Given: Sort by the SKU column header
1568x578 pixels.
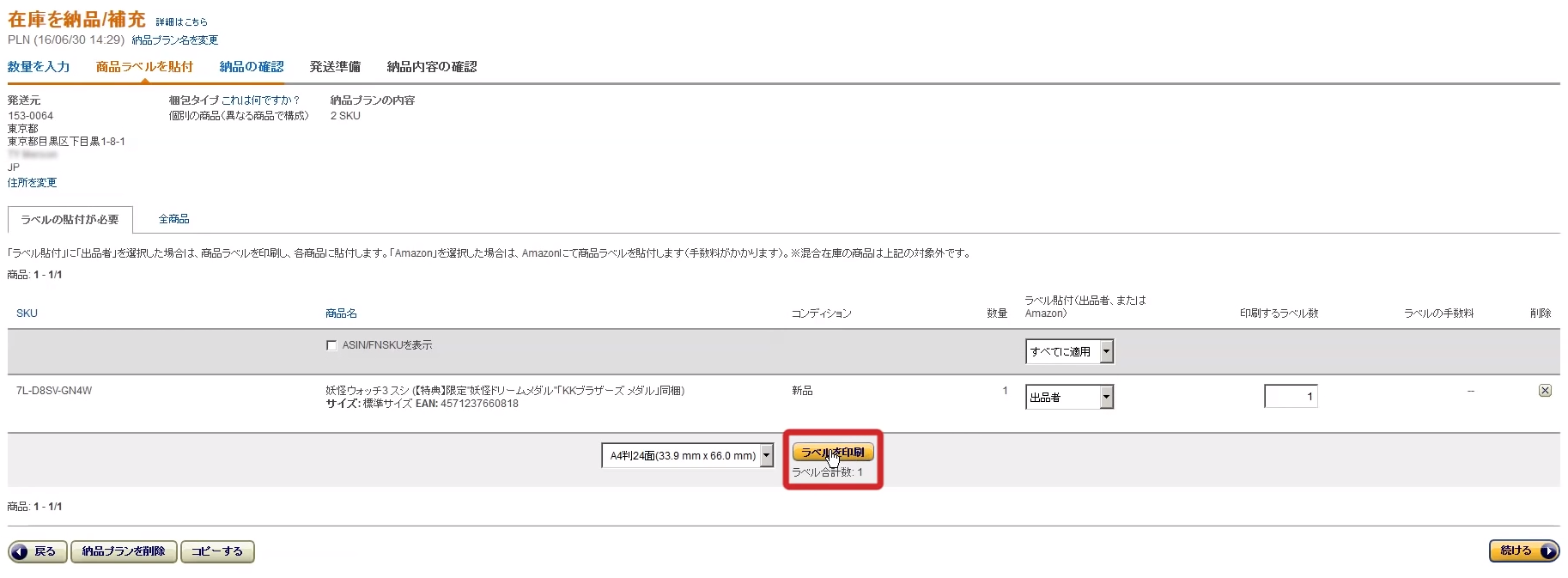Looking at the screenshot, I should 27,313.
